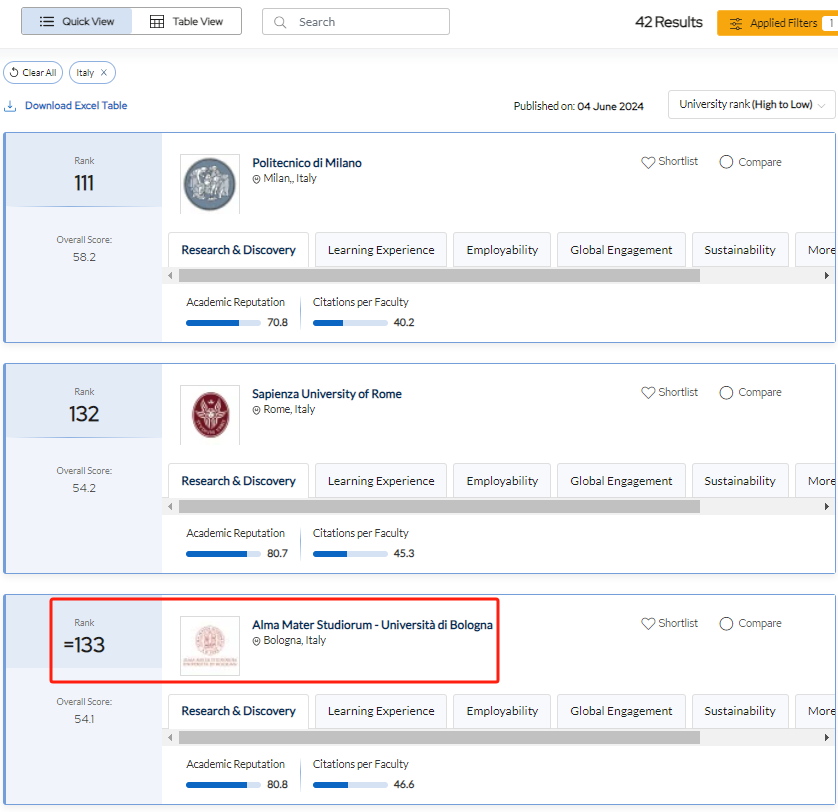This screenshot has height=812, width=838.
Task: Click Bologna Academic Reputation bar 80.8
Action: 223,785
